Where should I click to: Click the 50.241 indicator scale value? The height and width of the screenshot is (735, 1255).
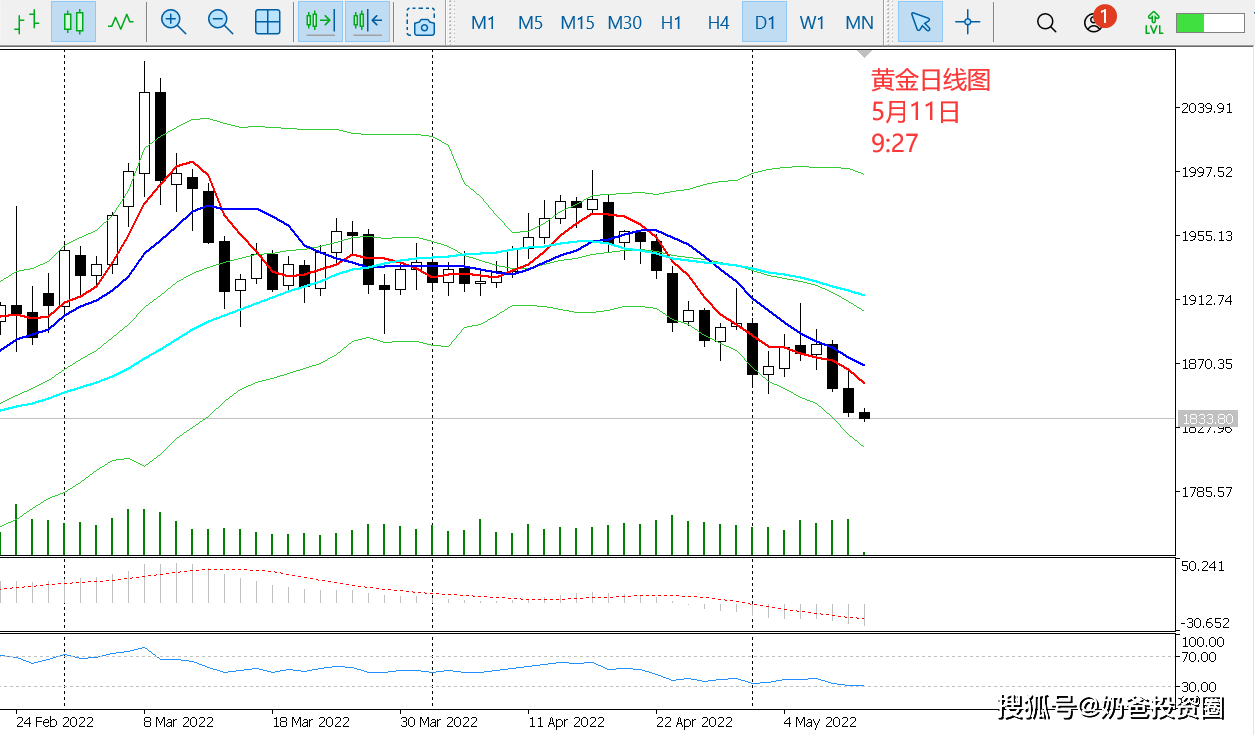point(1203,566)
